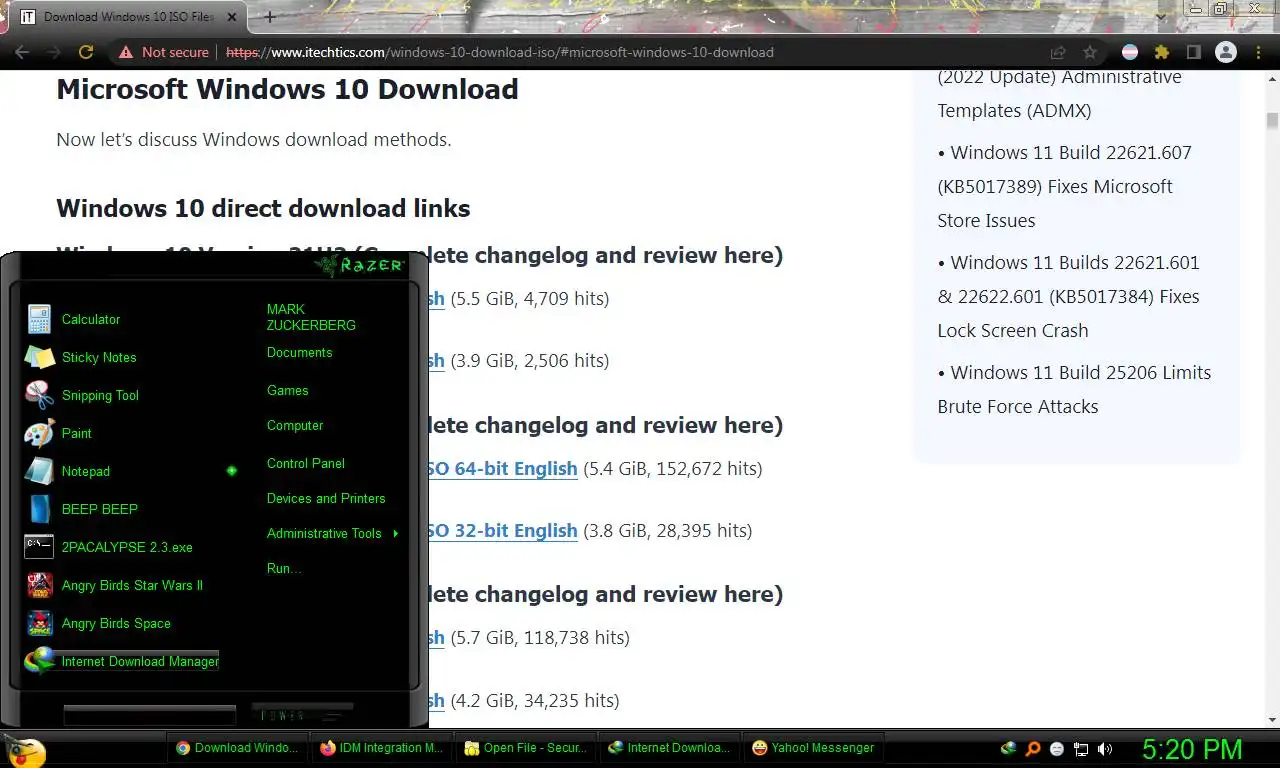1280x768 pixels.
Task: Click the 'Windows 10 direct download links' heading
Action: point(263,208)
